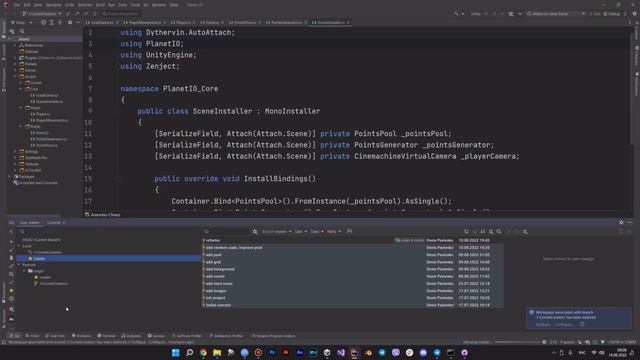The height and width of the screenshot is (360, 640).
Task: Open Visual Studio from the taskbar
Action: click(x=341, y=353)
